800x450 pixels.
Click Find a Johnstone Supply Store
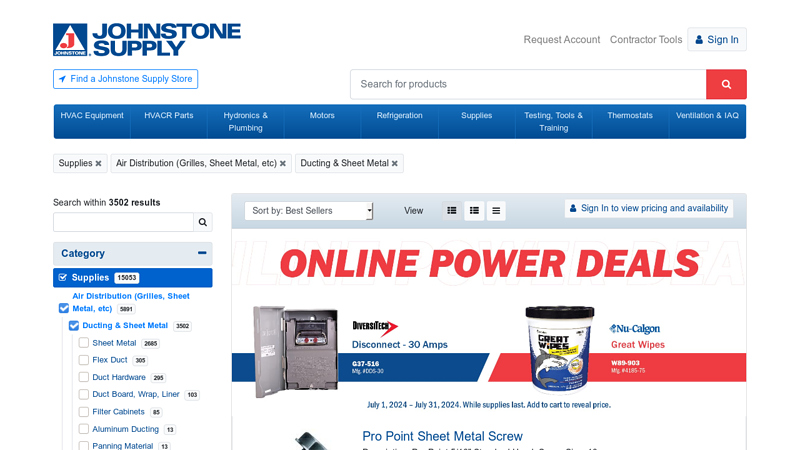[x=126, y=79]
